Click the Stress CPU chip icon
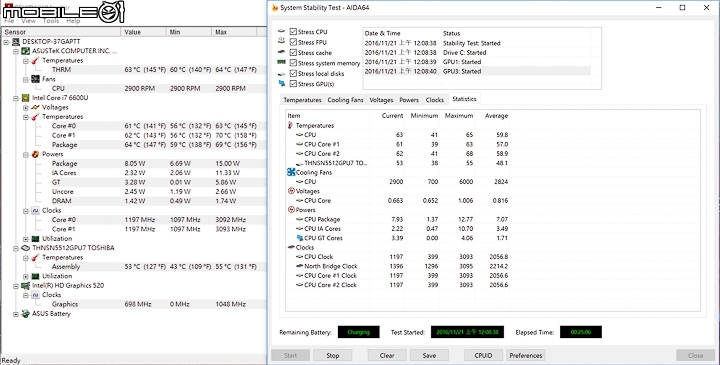The height and width of the screenshot is (365, 720). [281, 31]
